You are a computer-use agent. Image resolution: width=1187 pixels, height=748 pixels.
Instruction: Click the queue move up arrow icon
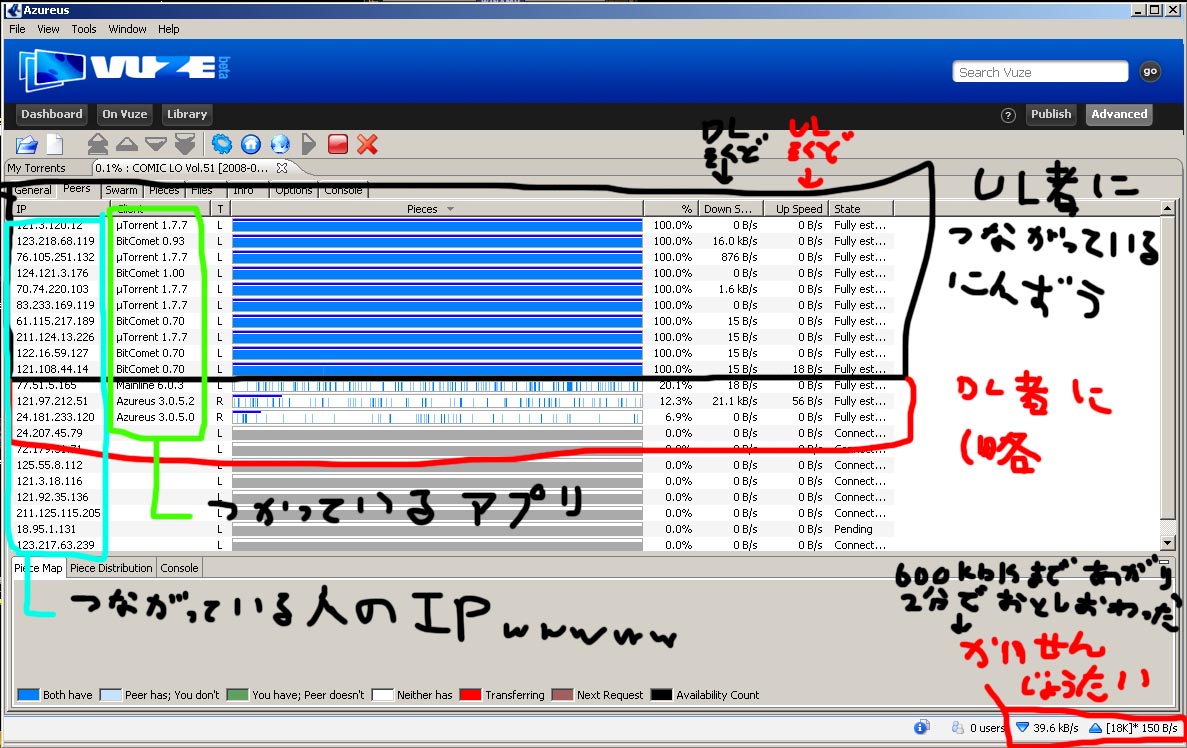point(126,144)
